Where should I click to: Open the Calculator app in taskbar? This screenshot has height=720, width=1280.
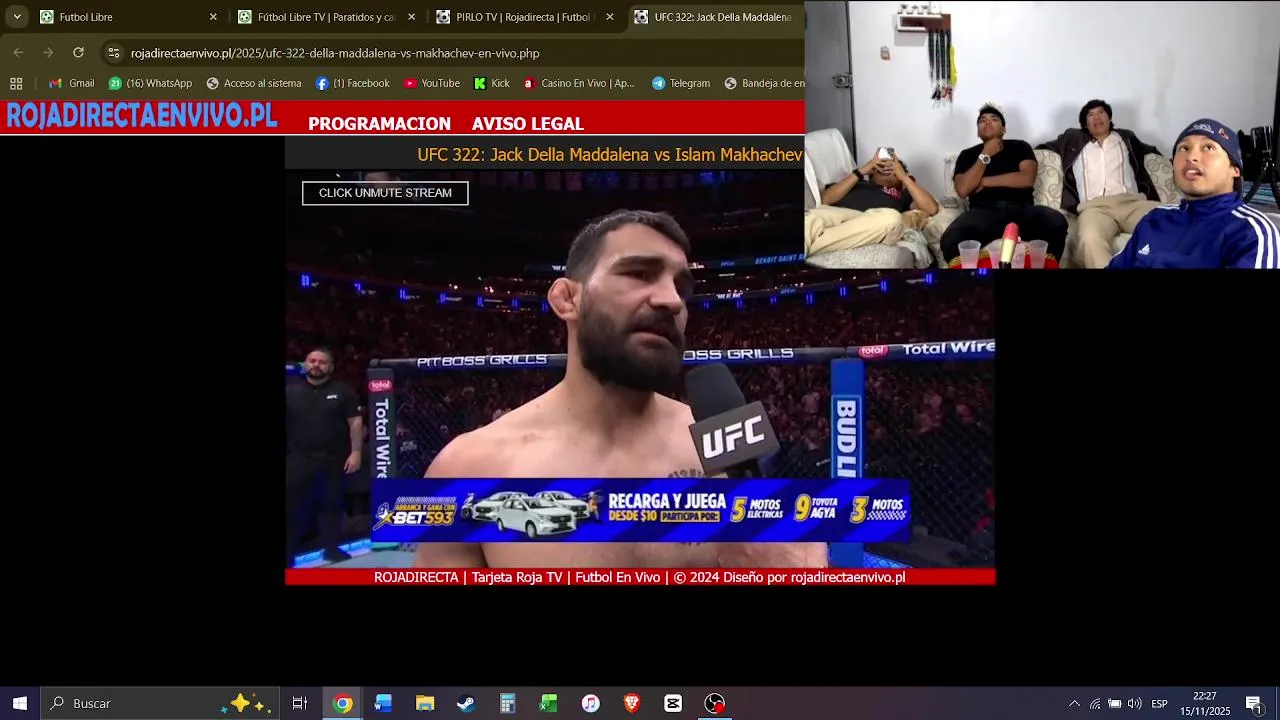click(x=507, y=703)
